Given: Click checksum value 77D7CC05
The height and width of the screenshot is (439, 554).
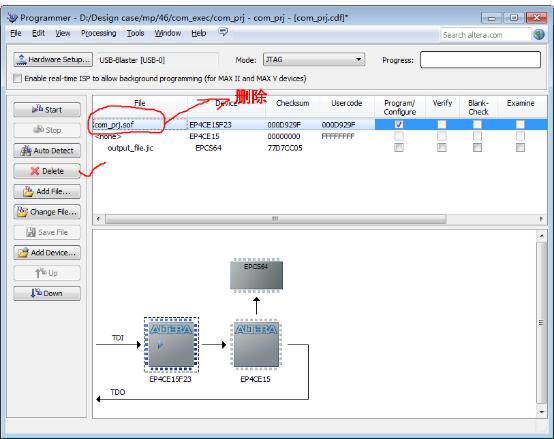Looking at the screenshot, I should click(x=285, y=148).
